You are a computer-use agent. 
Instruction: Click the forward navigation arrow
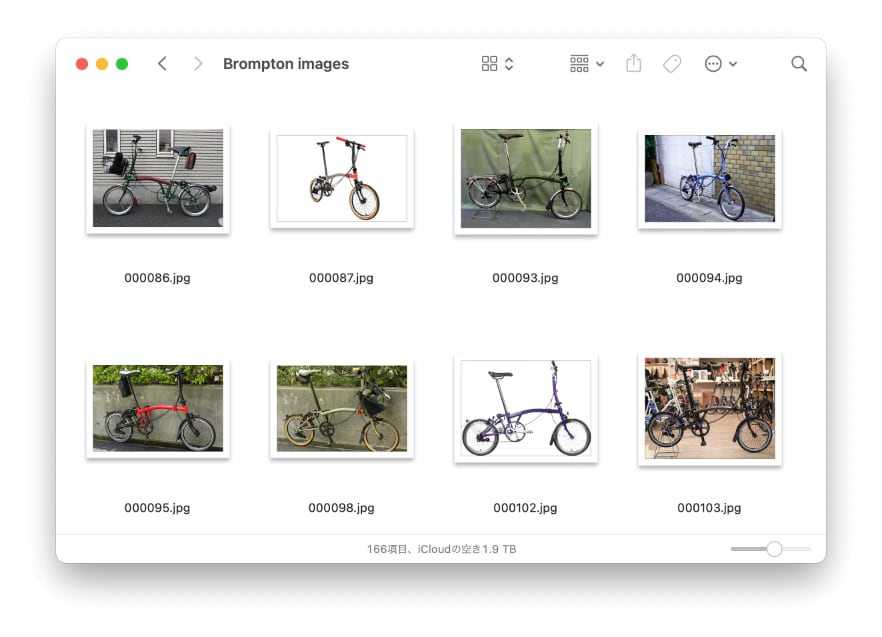point(198,64)
